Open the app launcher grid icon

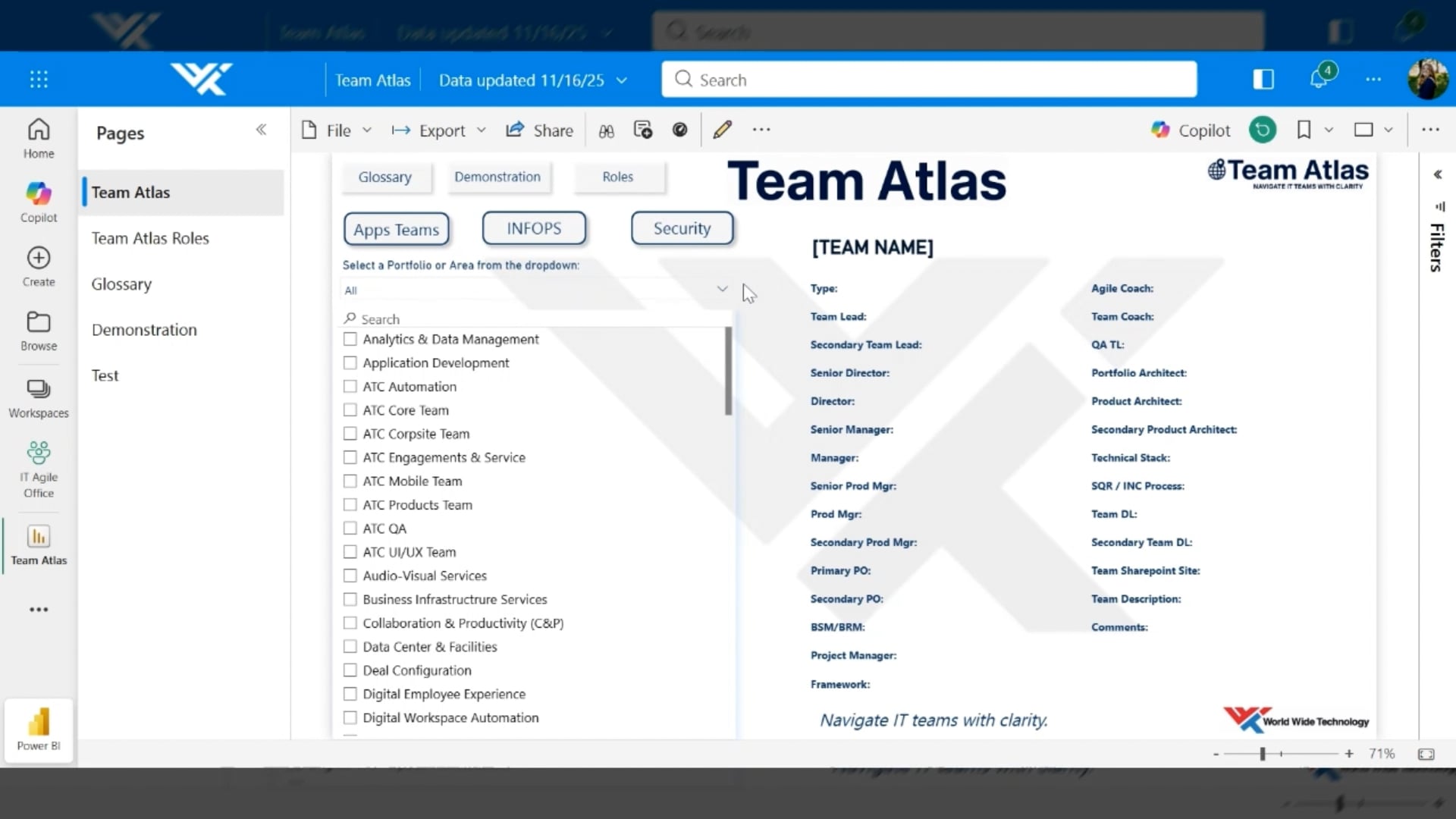coord(39,80)
